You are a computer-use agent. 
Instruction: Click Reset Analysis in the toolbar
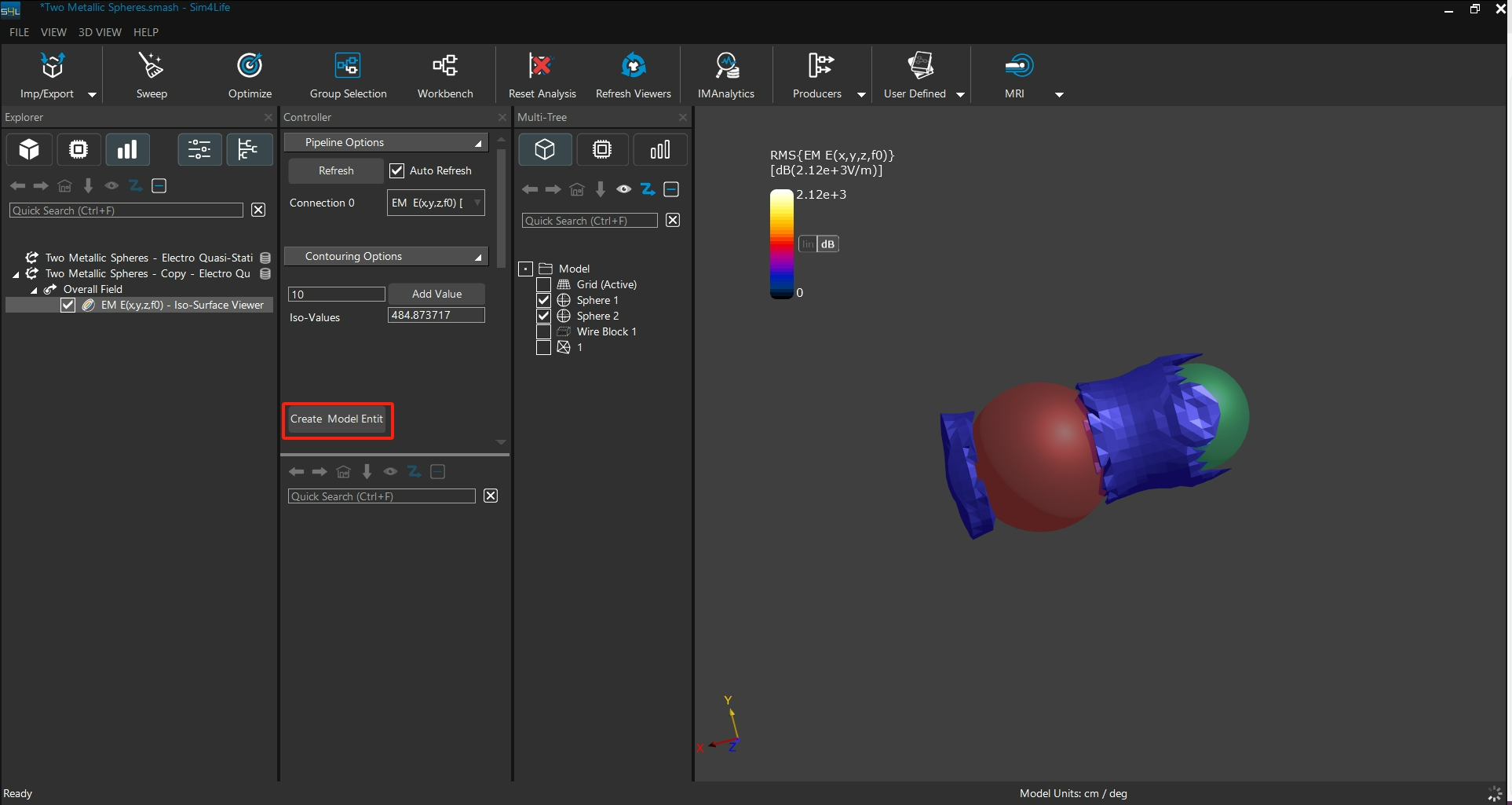(x=542, y=75)
